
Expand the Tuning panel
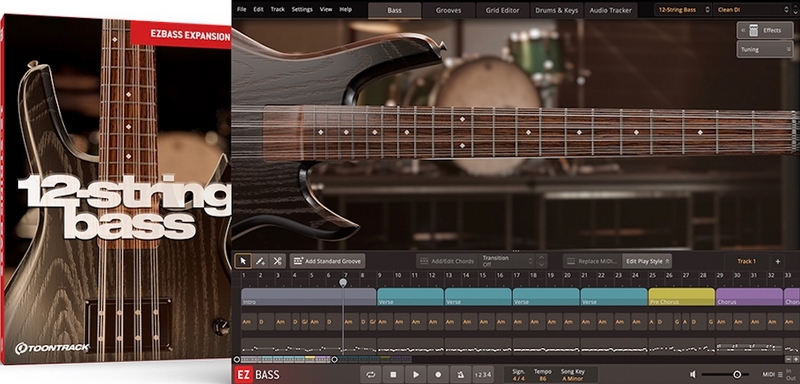[x=765, y=49]
